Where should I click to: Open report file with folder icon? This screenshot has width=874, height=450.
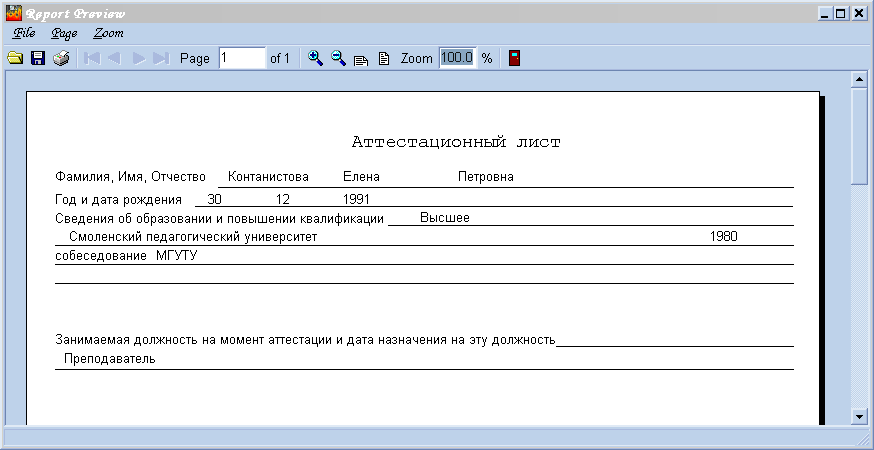pyautogui.click(x=15, y=58)
